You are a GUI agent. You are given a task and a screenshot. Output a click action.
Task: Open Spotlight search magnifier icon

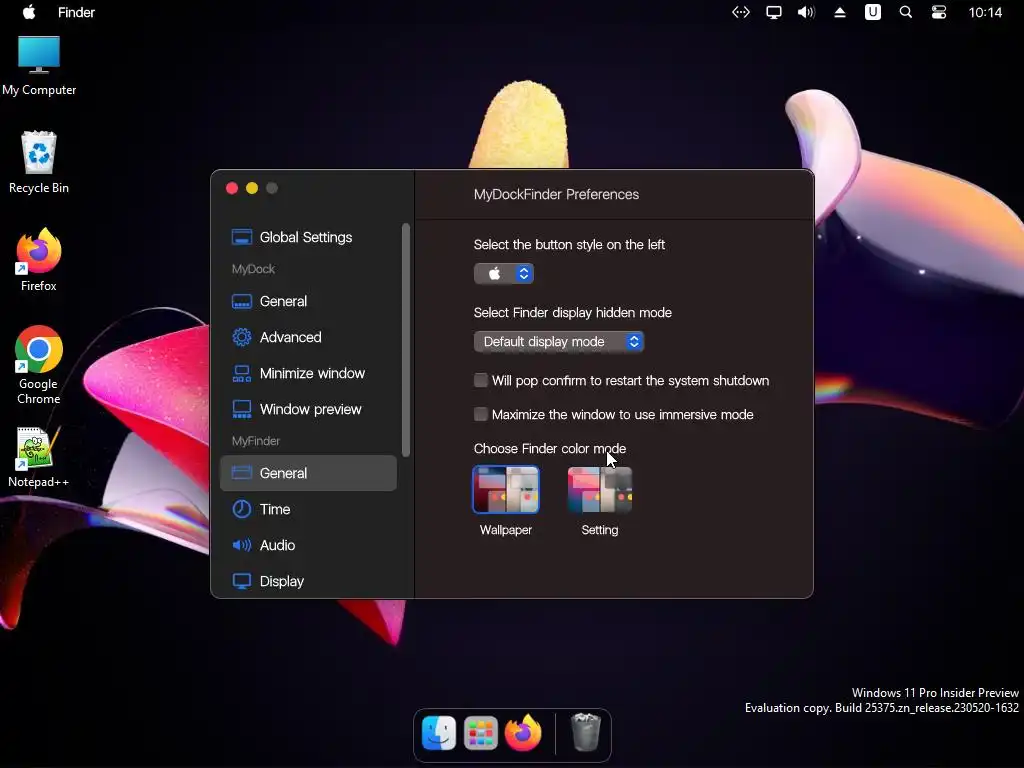coord(906,12)
